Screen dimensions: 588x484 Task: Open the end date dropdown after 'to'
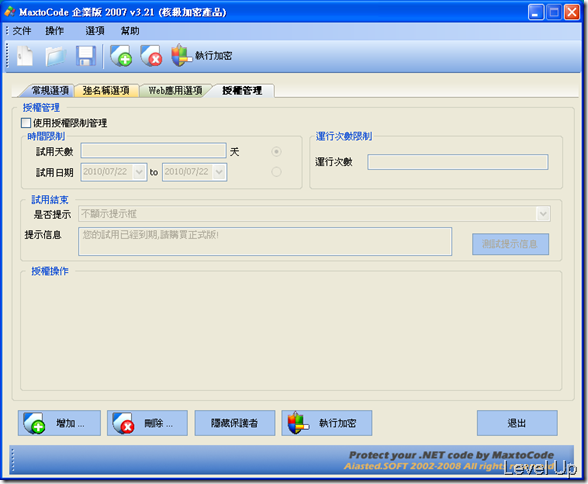point(219,172)
